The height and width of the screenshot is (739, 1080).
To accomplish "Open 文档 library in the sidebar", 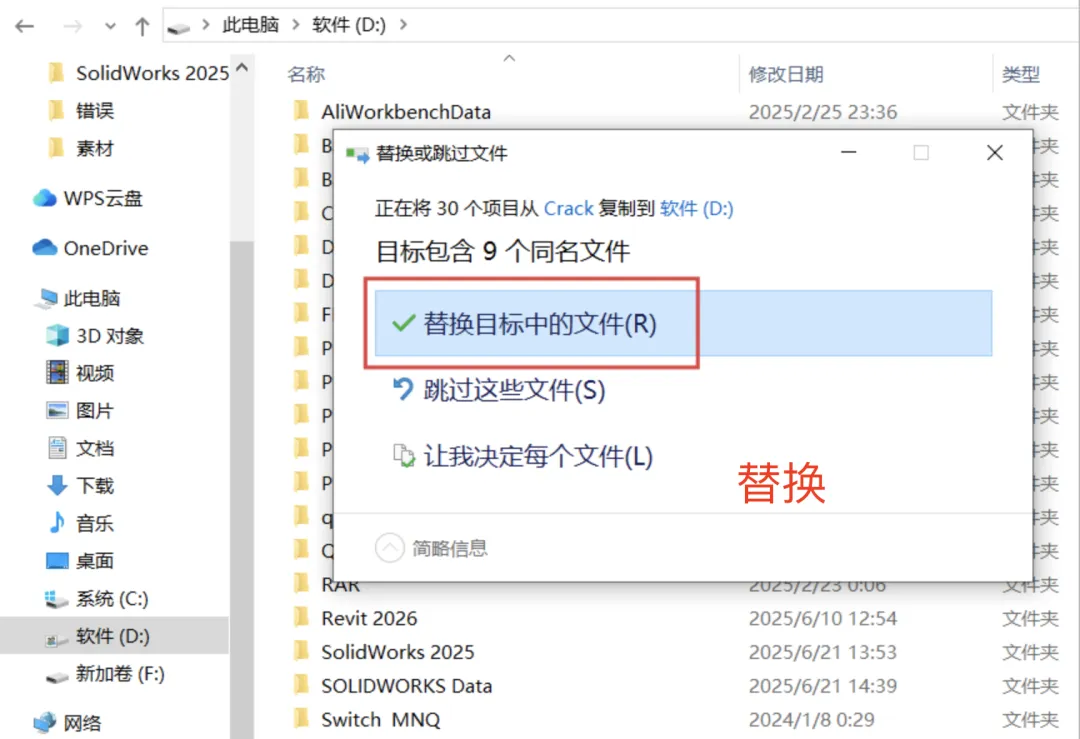I will click(x=80, y=448).
